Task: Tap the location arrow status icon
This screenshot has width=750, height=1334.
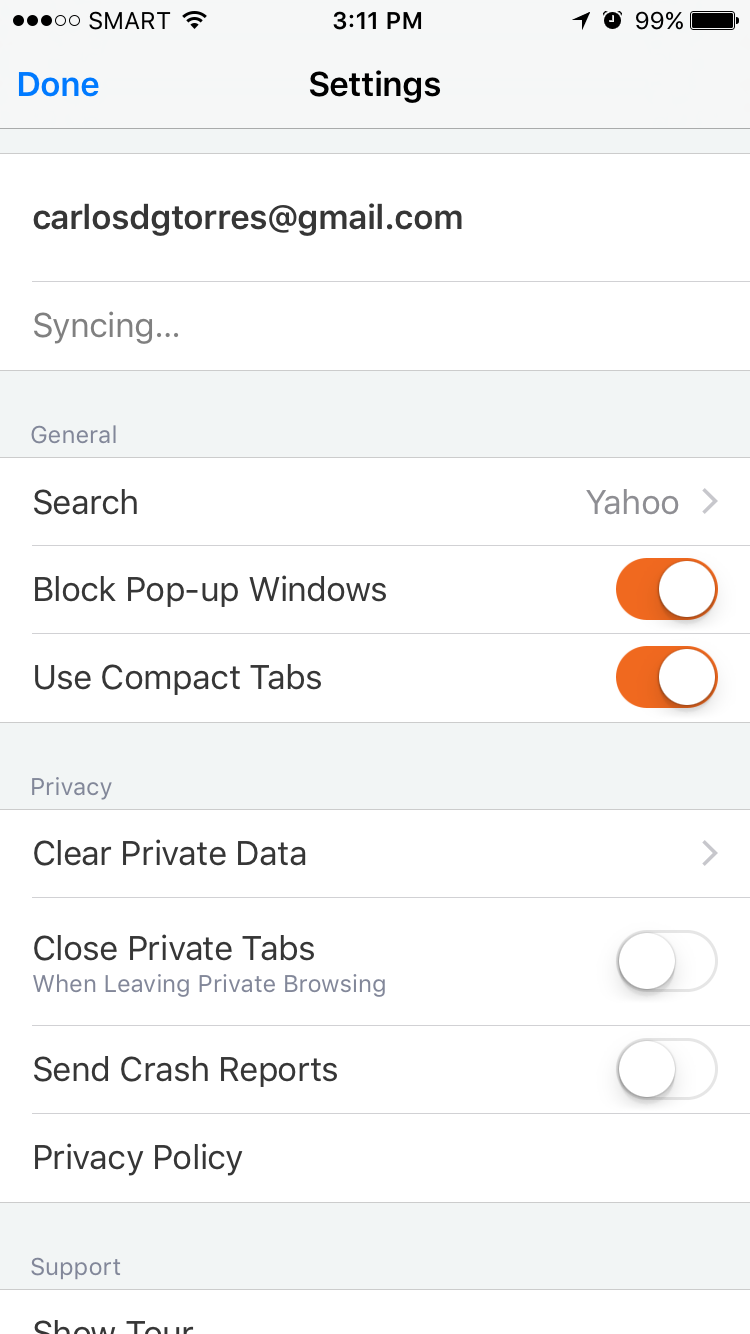Action: coord(582,21)
